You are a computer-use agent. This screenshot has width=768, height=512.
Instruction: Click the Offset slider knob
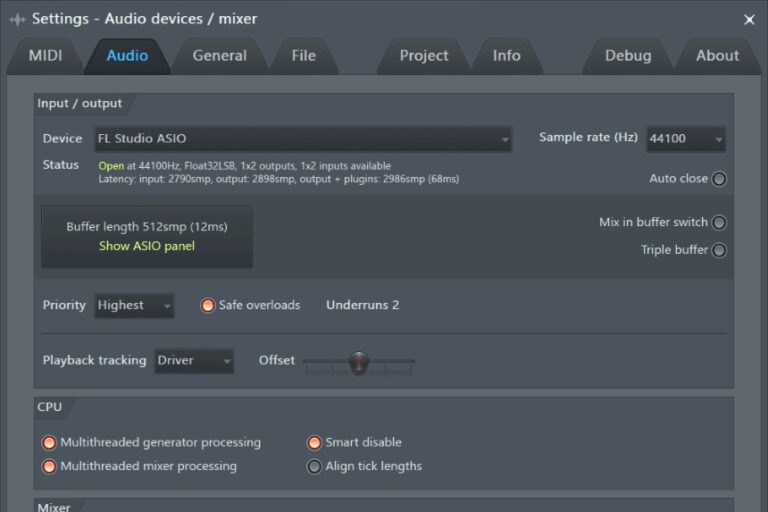click(358, 362)
